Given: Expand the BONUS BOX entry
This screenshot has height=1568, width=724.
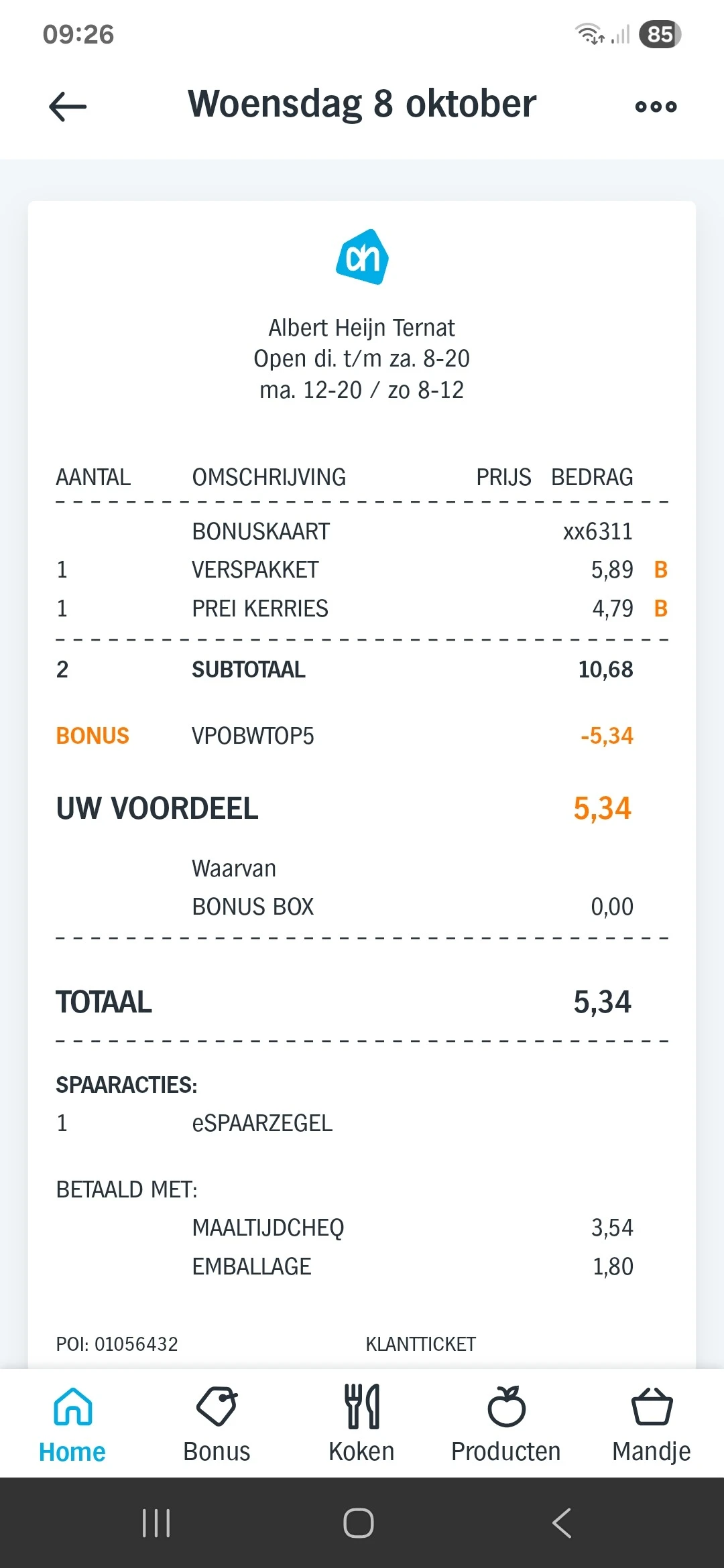Looking at the screenshot, I should (x=253, y=906).
